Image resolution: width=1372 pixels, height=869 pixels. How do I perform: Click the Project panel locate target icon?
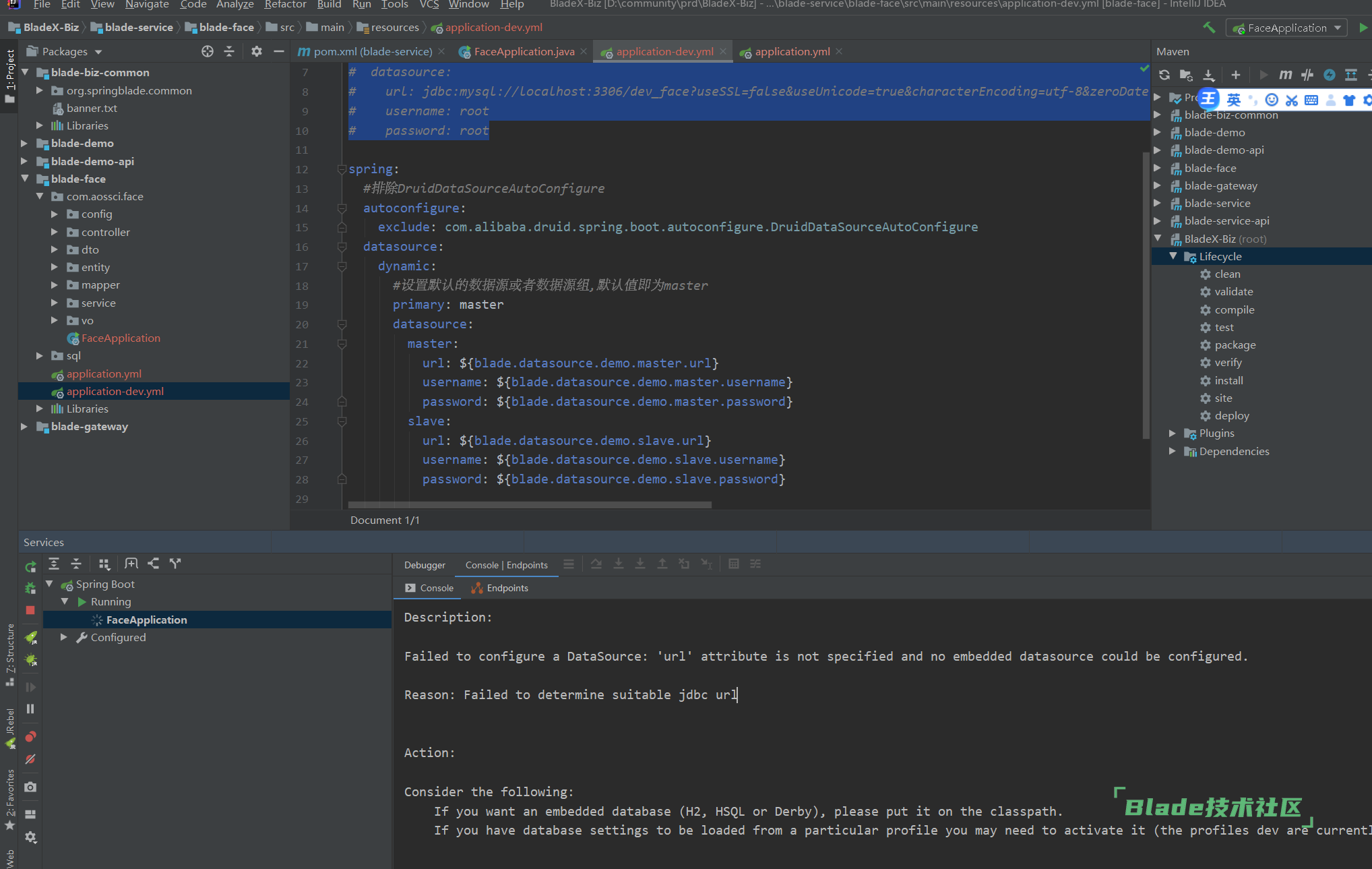pyautogui.click(x=208, y=51)
